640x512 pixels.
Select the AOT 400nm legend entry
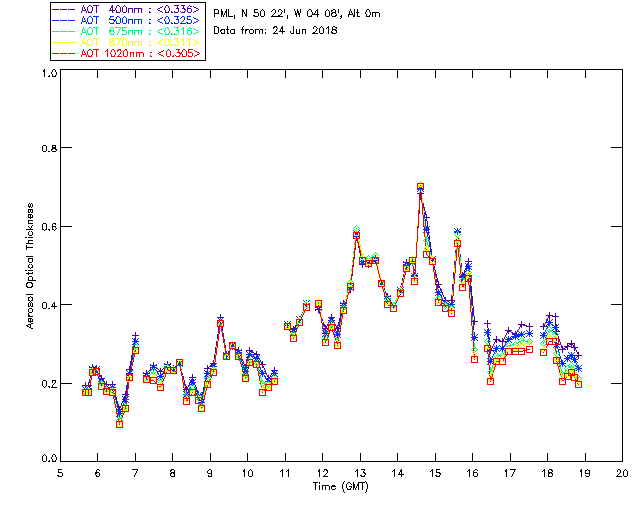click(127, 9)
